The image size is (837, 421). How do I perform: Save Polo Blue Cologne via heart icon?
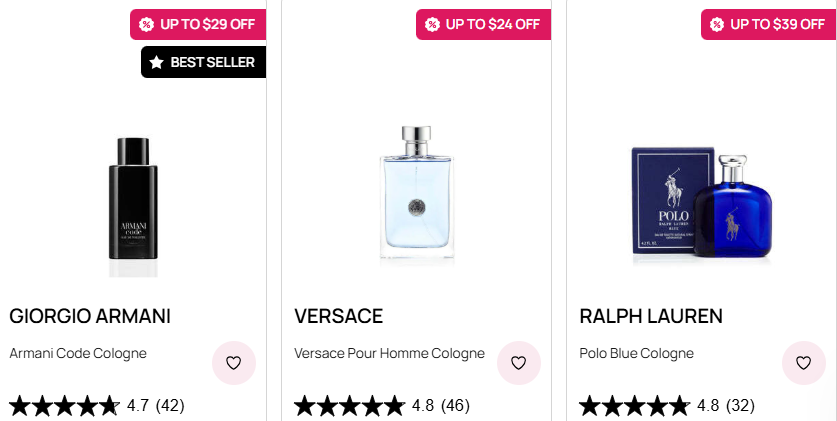[x=803, y=363]
